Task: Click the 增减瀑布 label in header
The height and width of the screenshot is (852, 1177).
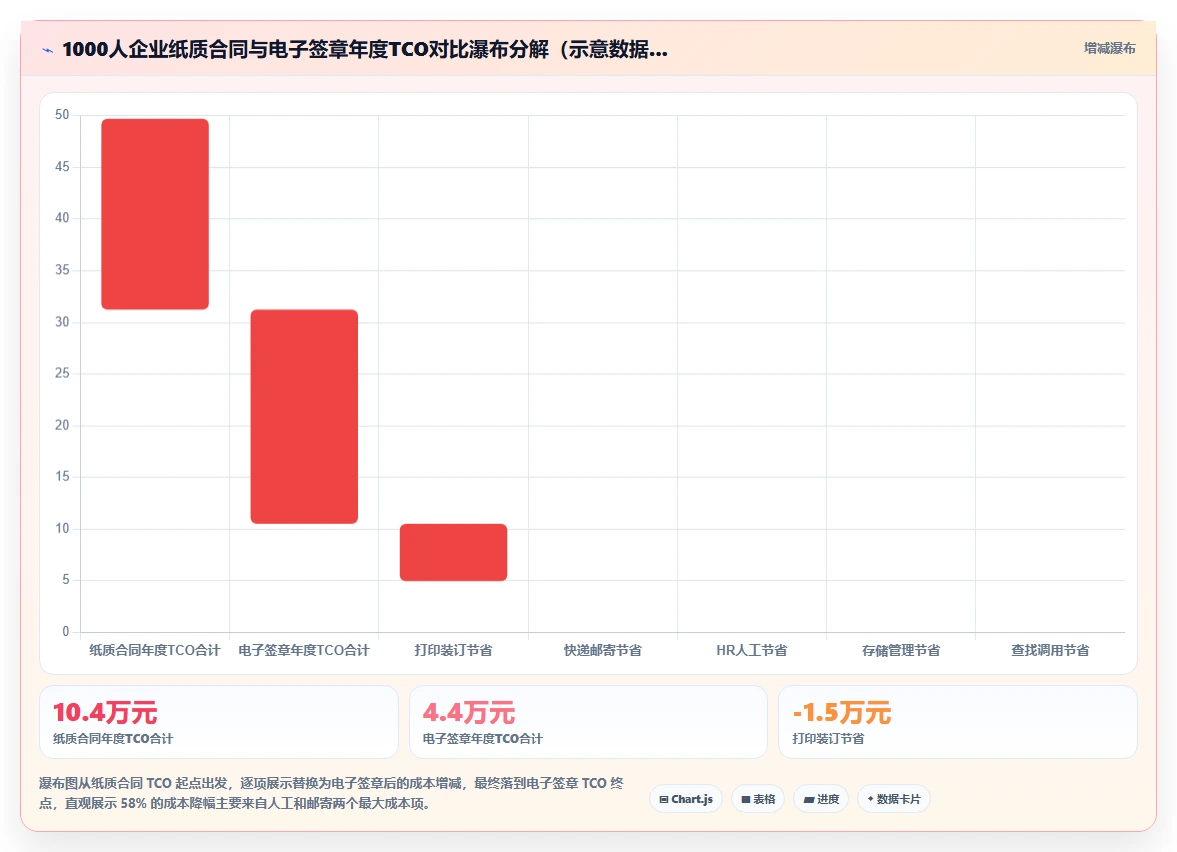Action: pos(1109,48)
